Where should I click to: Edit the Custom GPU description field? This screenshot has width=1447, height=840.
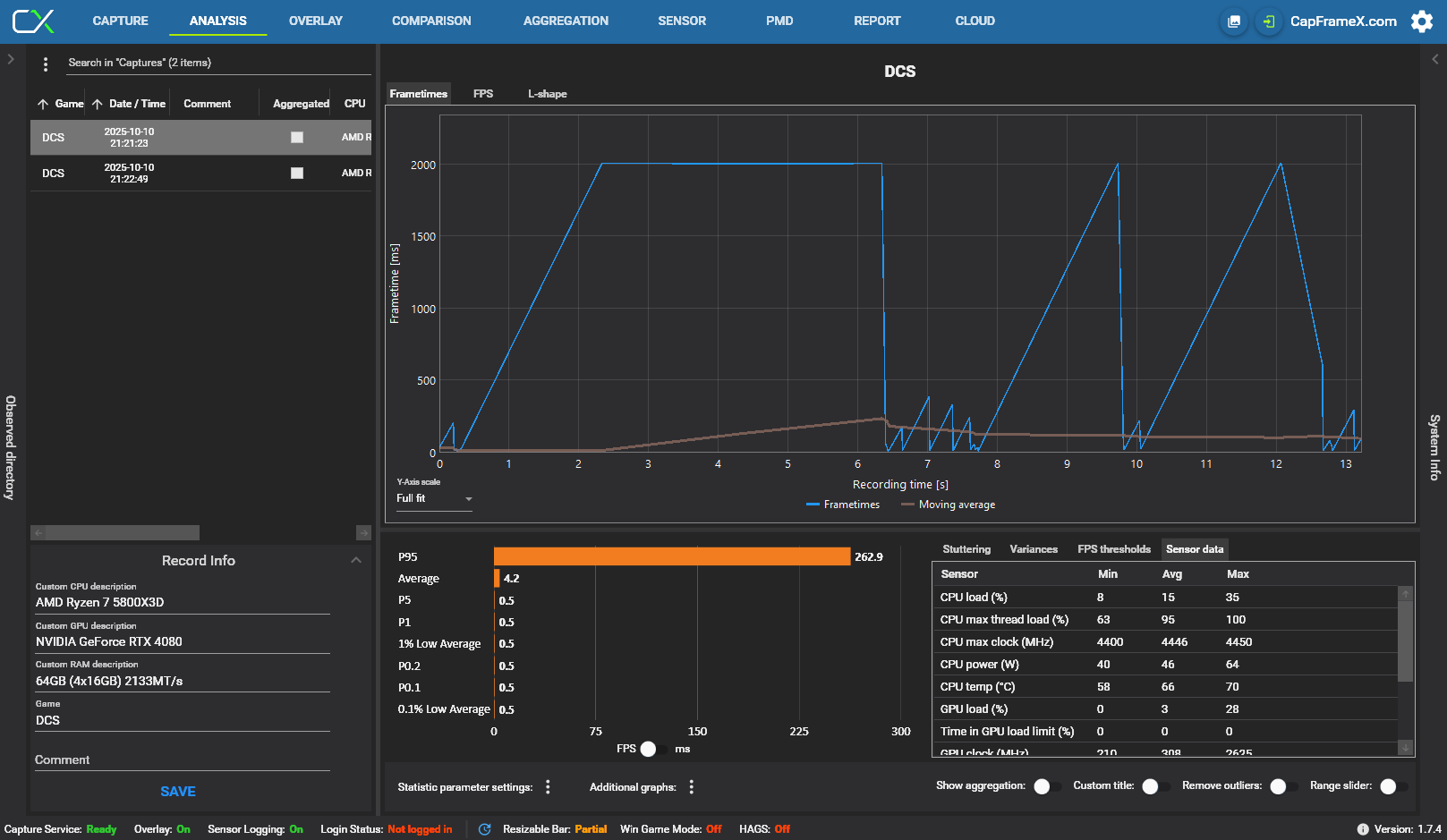[183, 642]
